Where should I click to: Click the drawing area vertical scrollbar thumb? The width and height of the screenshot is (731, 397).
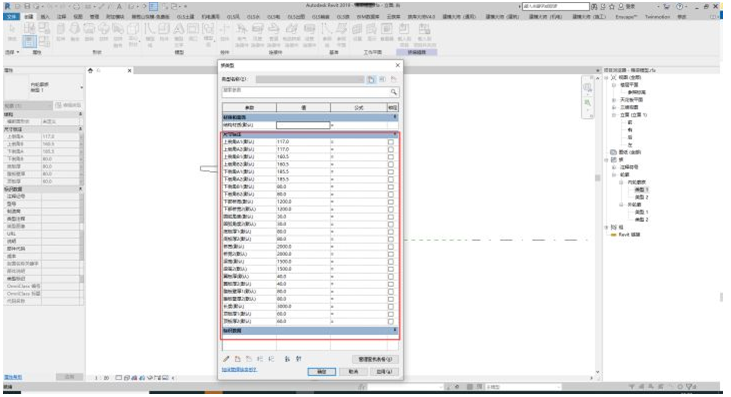coord(598,178)
